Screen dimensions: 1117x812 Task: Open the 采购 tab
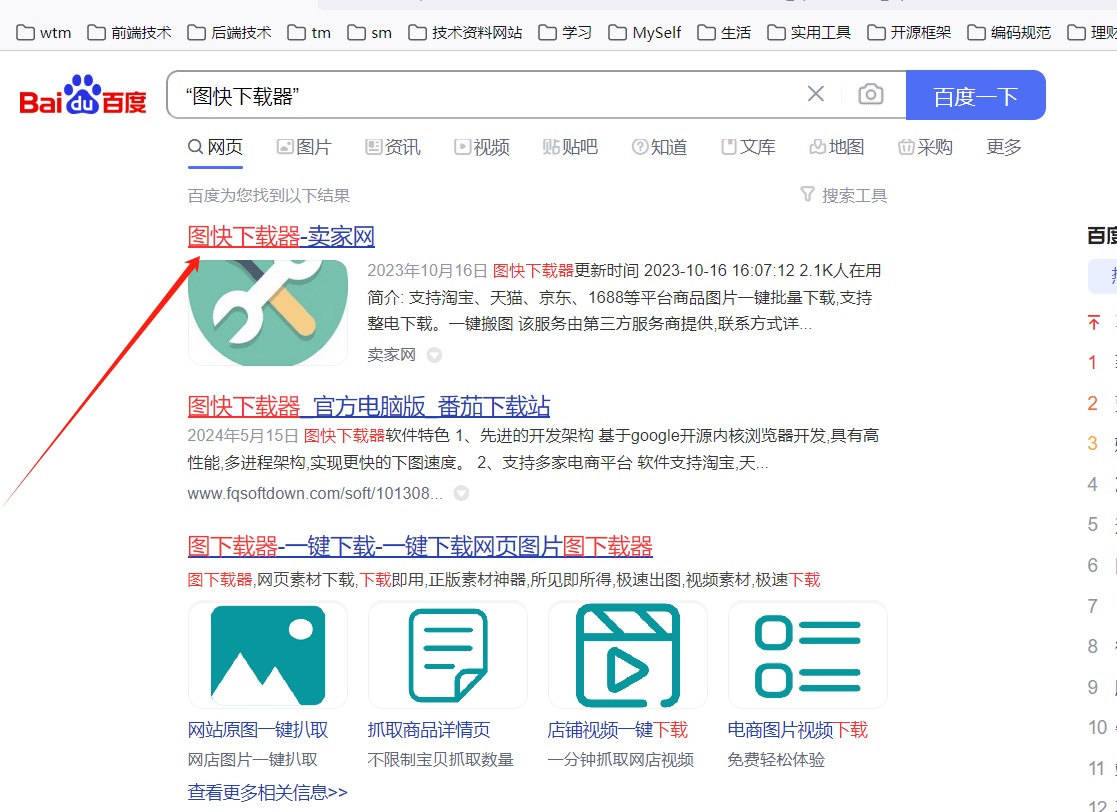(x=925, y=147)
